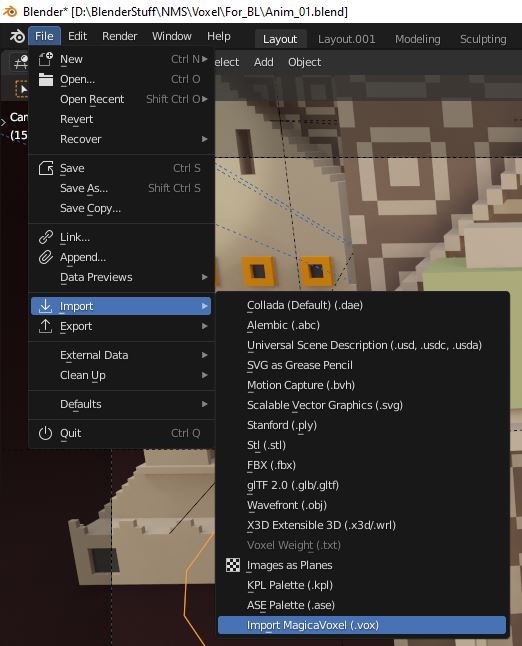Choose Save Copy... menu entry
522x646 pixels.
121,208
